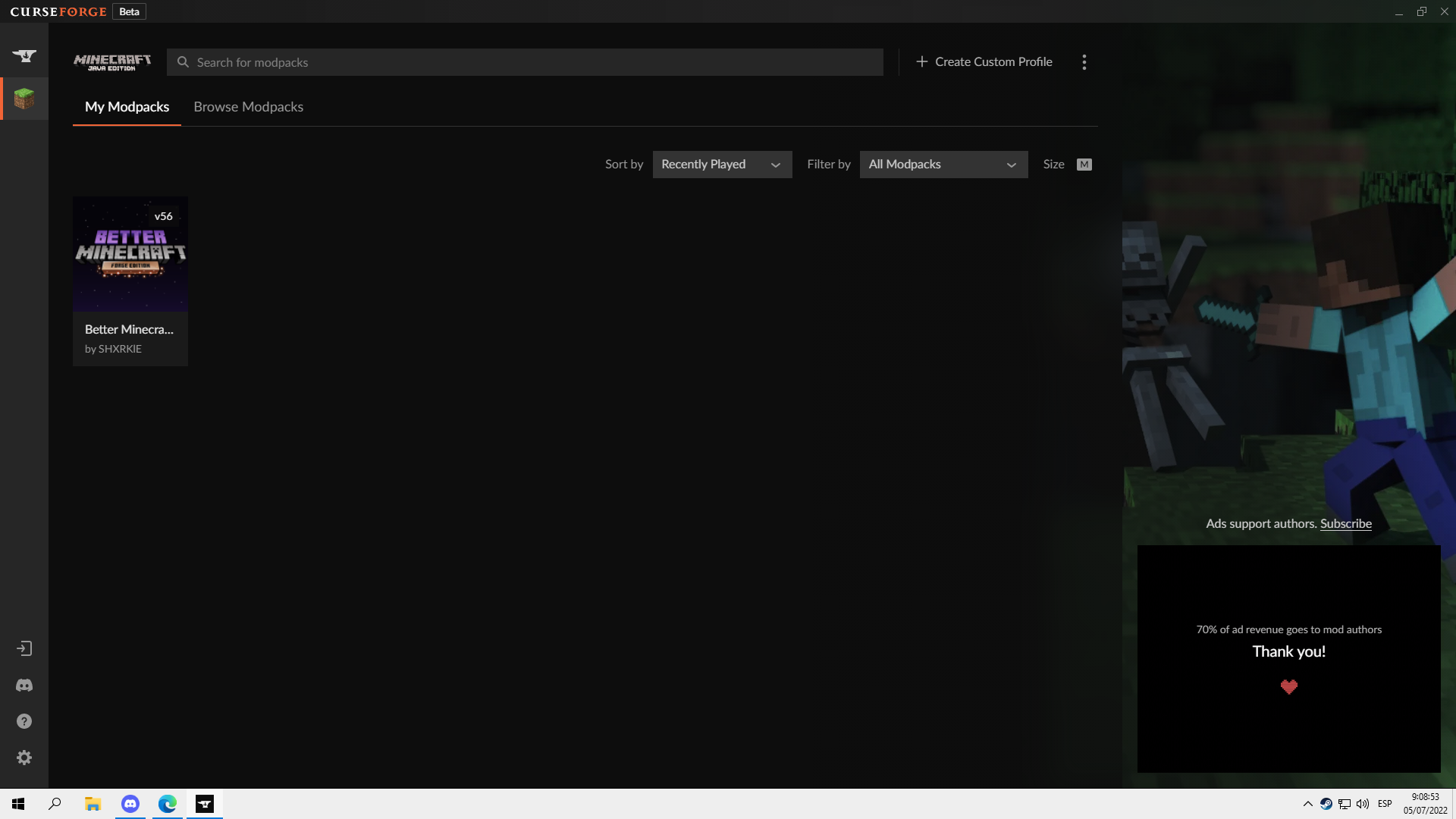1456x819 pixels.
Task: Open the volume control in system tray
Action: point(1363,804)
